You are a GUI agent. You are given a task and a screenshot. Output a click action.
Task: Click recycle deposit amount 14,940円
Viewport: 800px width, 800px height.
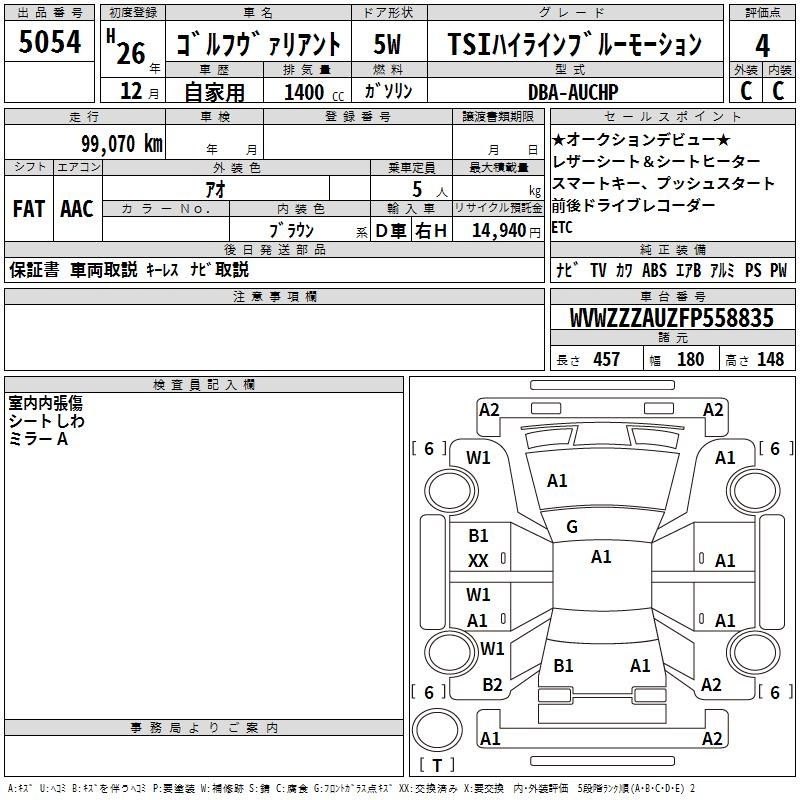coord(498,229)
